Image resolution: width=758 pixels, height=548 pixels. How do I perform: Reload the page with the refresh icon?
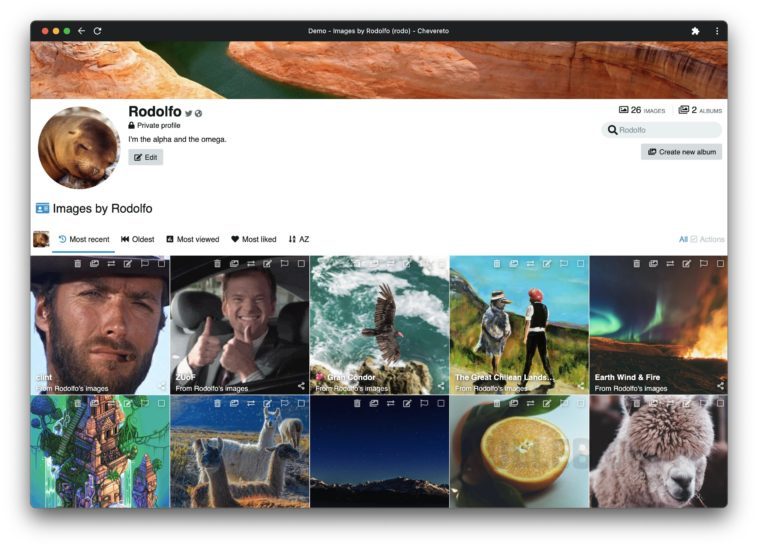[97, 31]
